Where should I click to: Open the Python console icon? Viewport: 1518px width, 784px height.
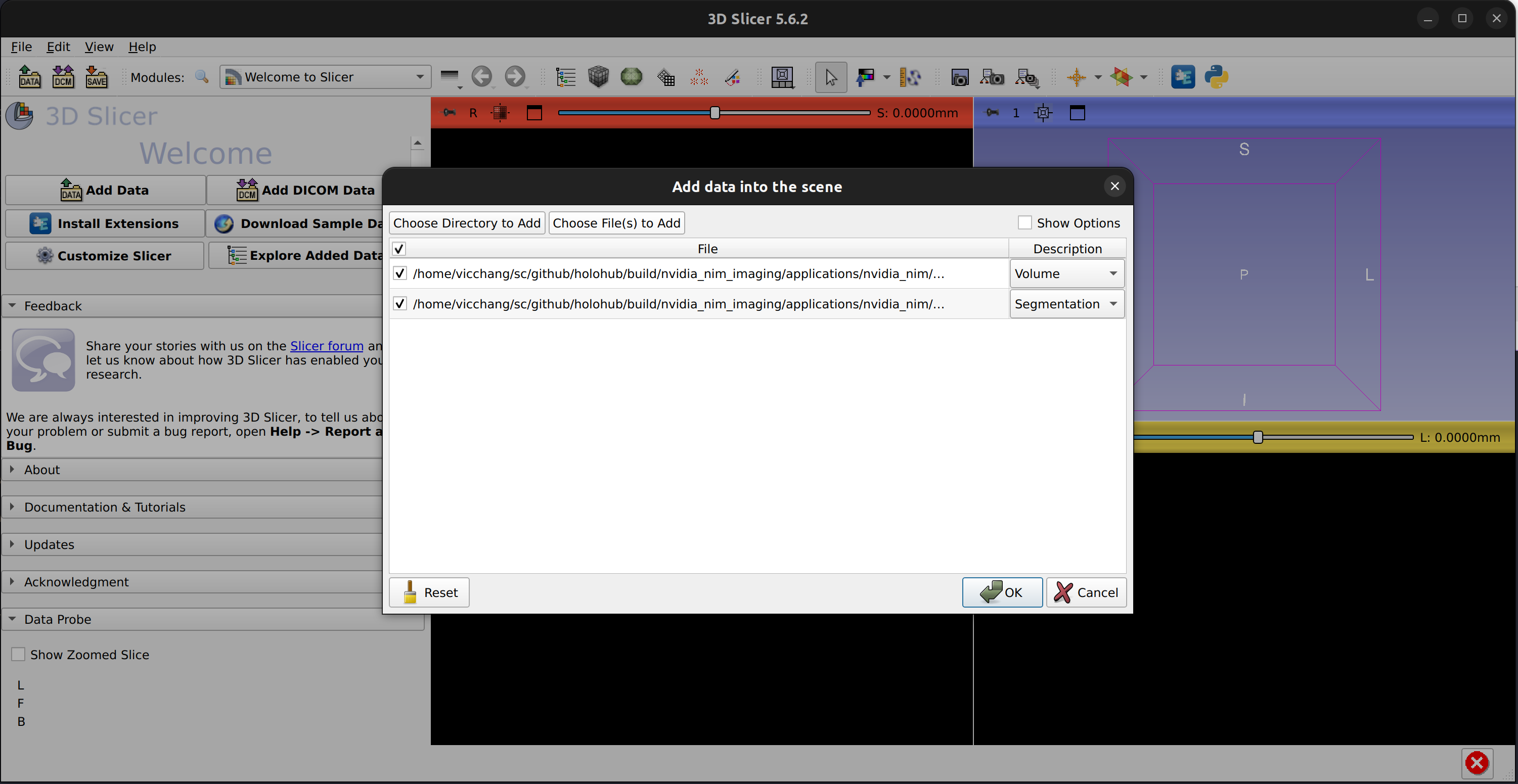tap(1216, 77)
